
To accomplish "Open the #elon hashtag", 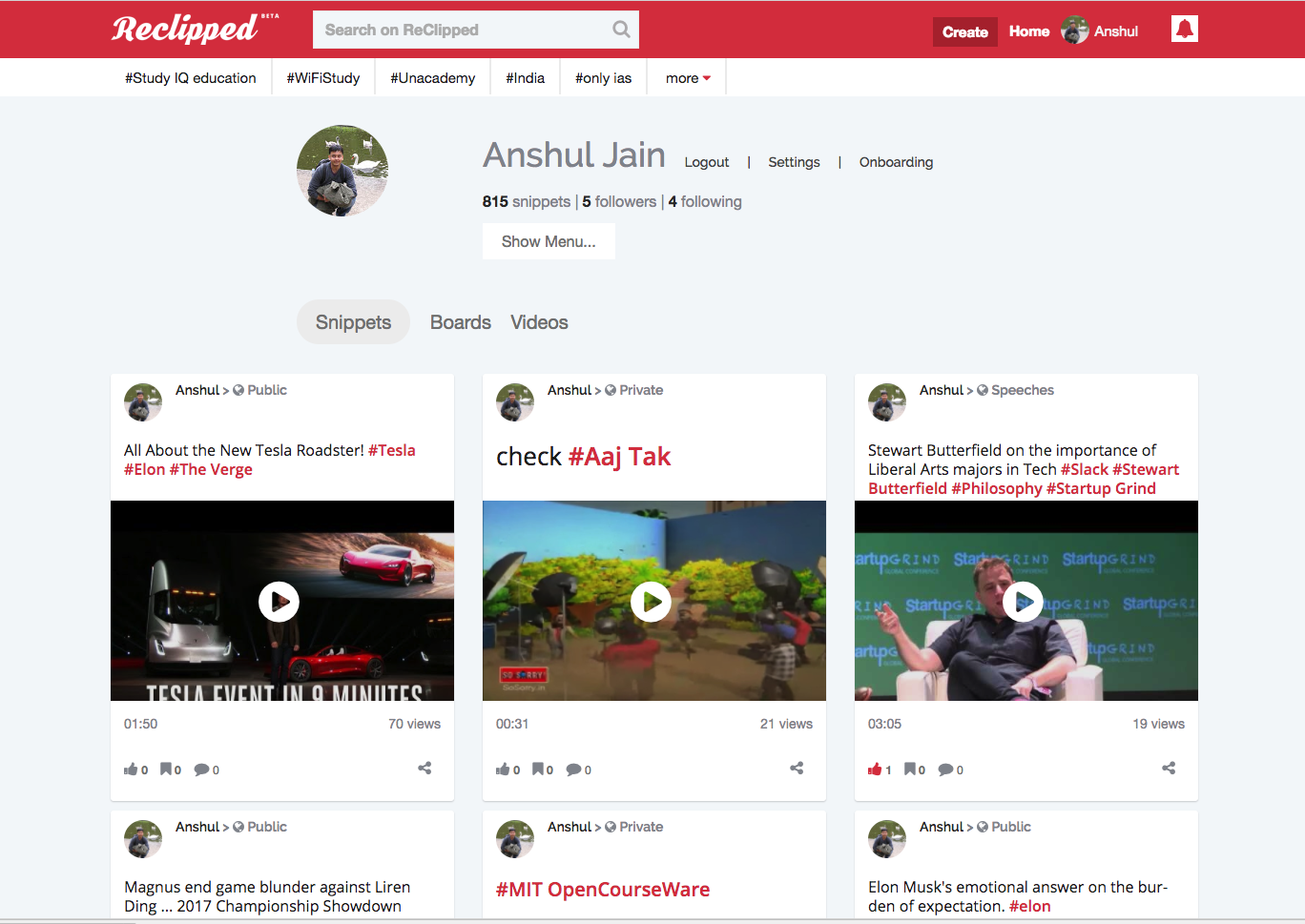I will point(1030,906).
